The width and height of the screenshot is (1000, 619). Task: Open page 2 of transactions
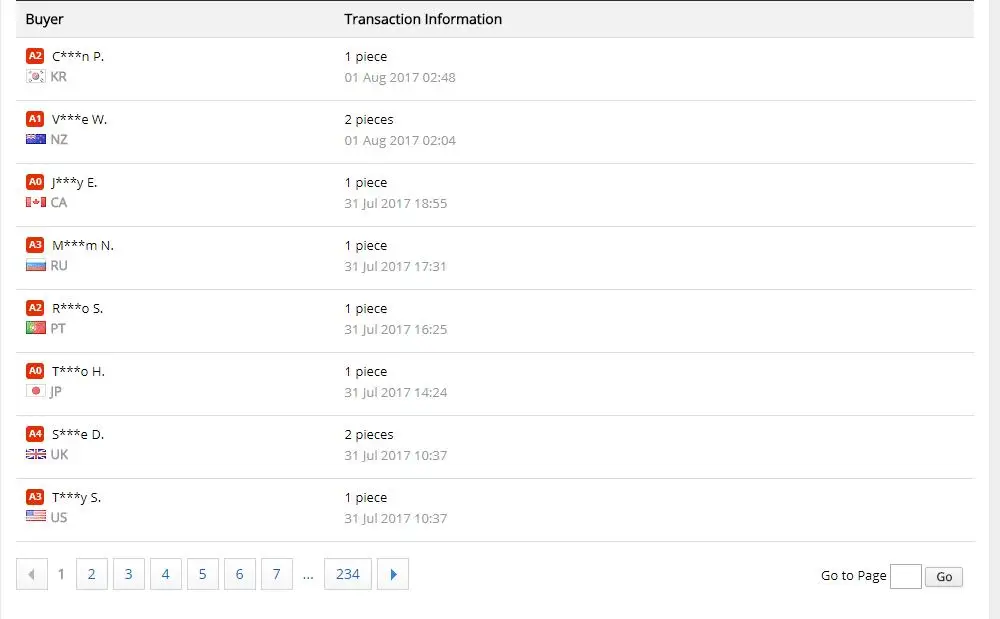point(92,574)
